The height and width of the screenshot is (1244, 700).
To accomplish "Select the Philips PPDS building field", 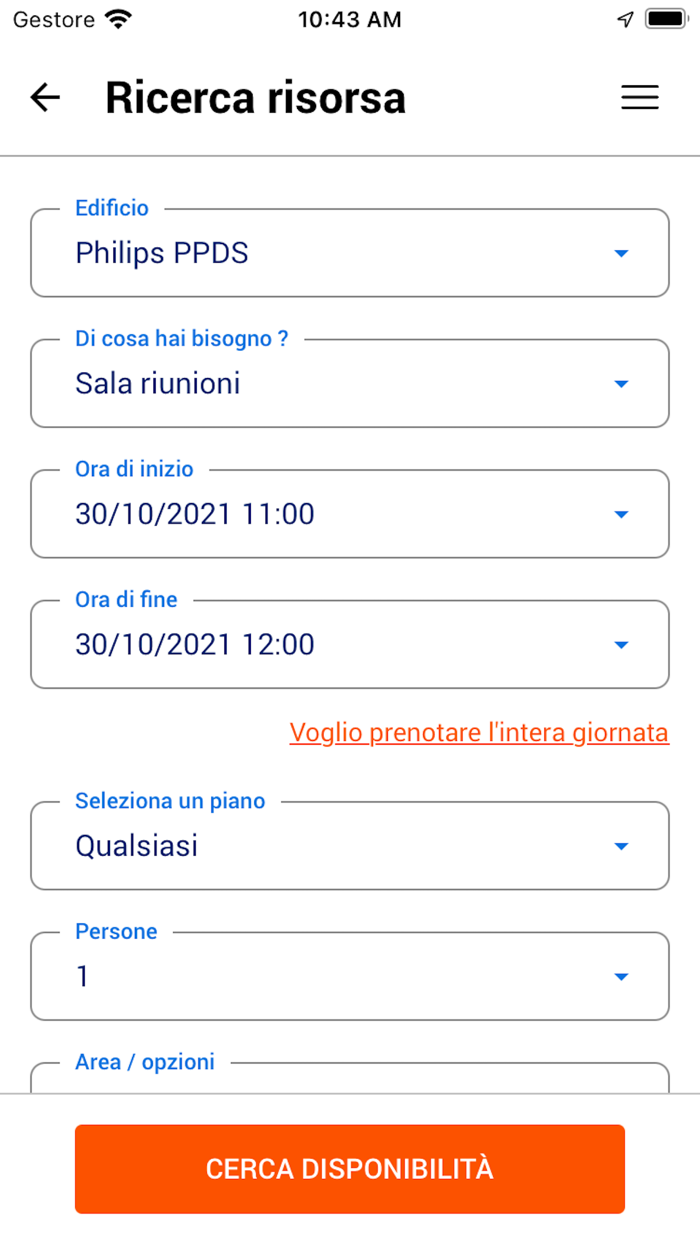I will click(162, 254).
